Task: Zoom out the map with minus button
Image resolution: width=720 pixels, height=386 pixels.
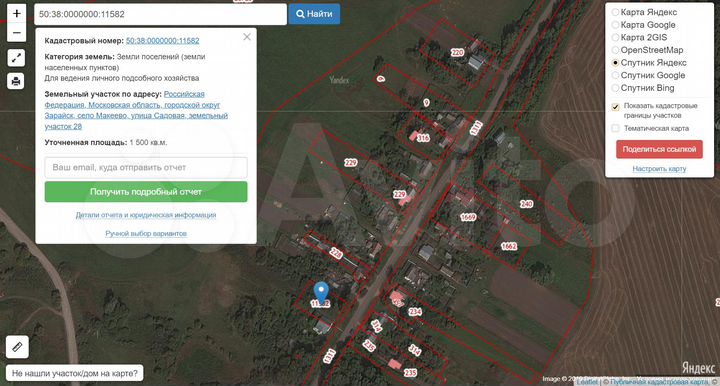Action: pos(17,33)
